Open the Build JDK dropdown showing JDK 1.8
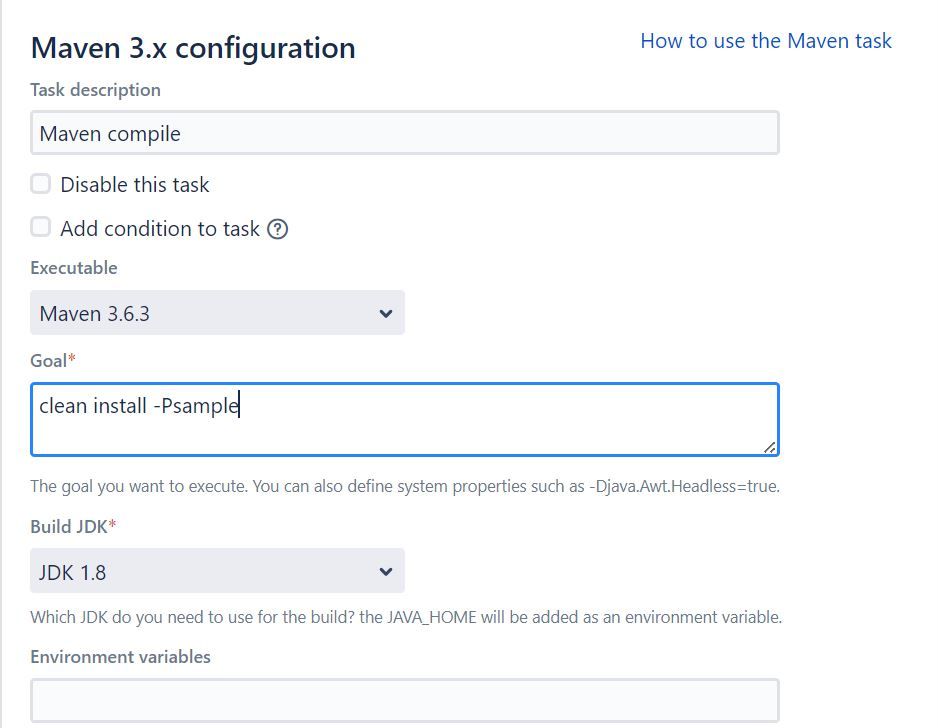938x728 pixels. [x=217, y=571]
